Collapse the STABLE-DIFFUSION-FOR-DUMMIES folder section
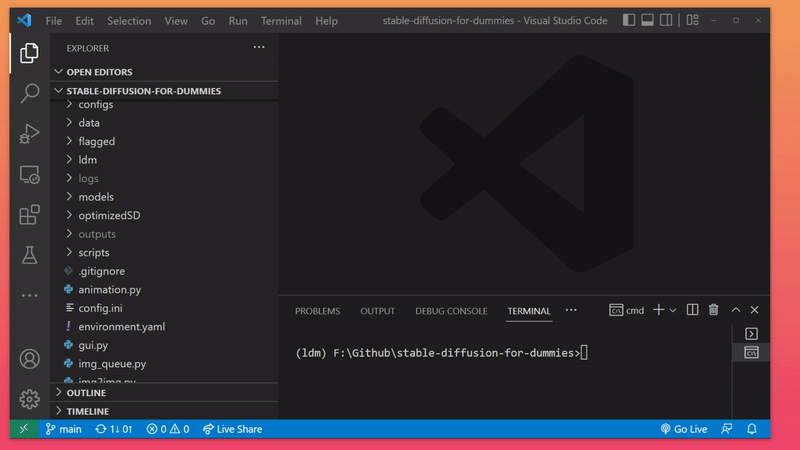Image resolution: width=800 pixels, height=450 pixels. pos(164,91)
